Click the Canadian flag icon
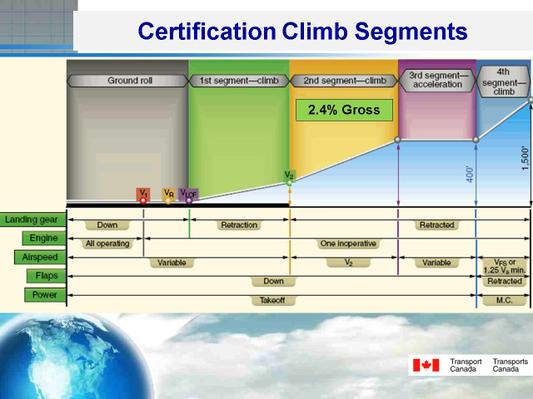Image resolution: width=533 pixels, height=399 pixels. coord(426,365)
